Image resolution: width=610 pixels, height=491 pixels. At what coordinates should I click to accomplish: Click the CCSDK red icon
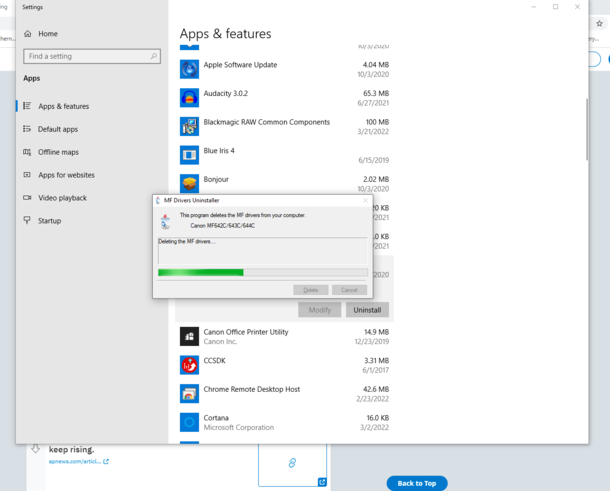click(189, 365)
